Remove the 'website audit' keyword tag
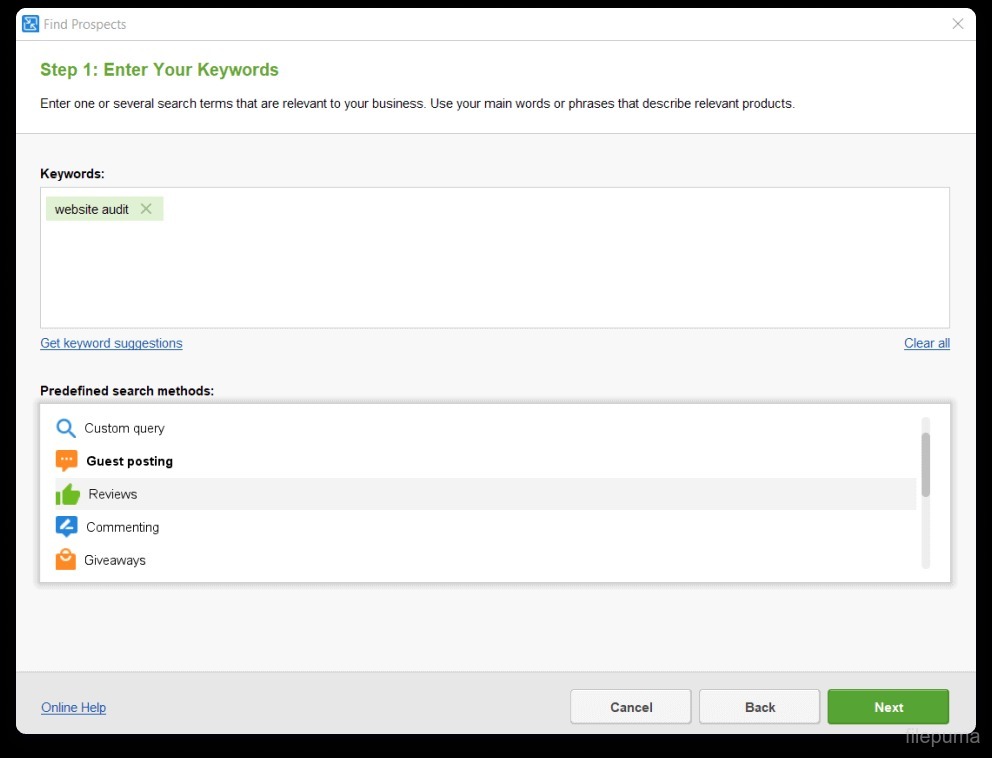The width and height of the screenshot is (992, 758). point(146,209)
